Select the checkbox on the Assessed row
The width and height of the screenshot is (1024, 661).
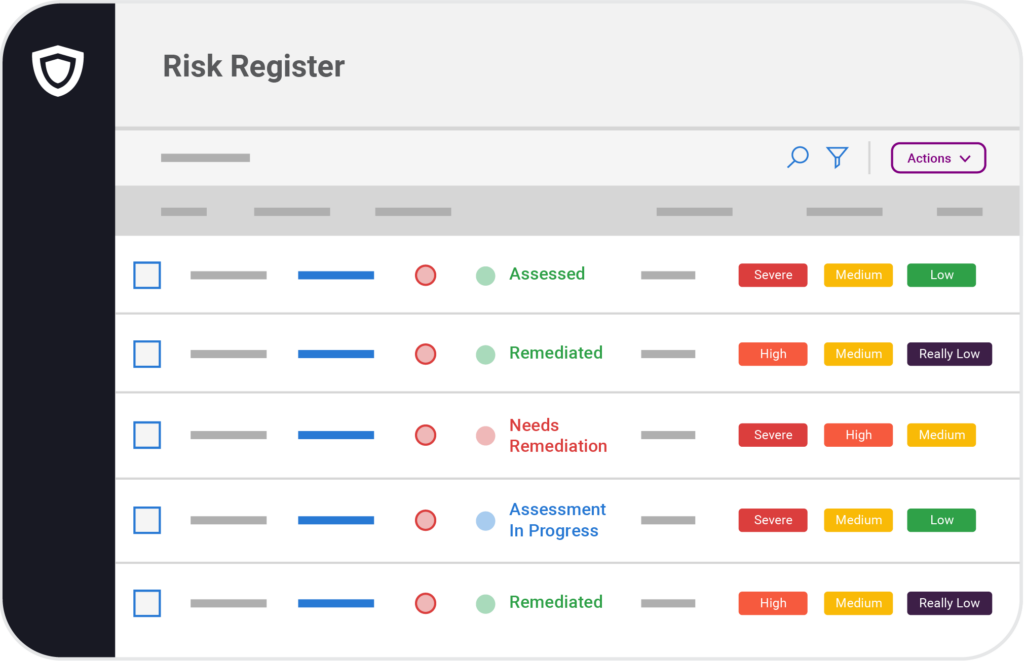click(146, 274)
